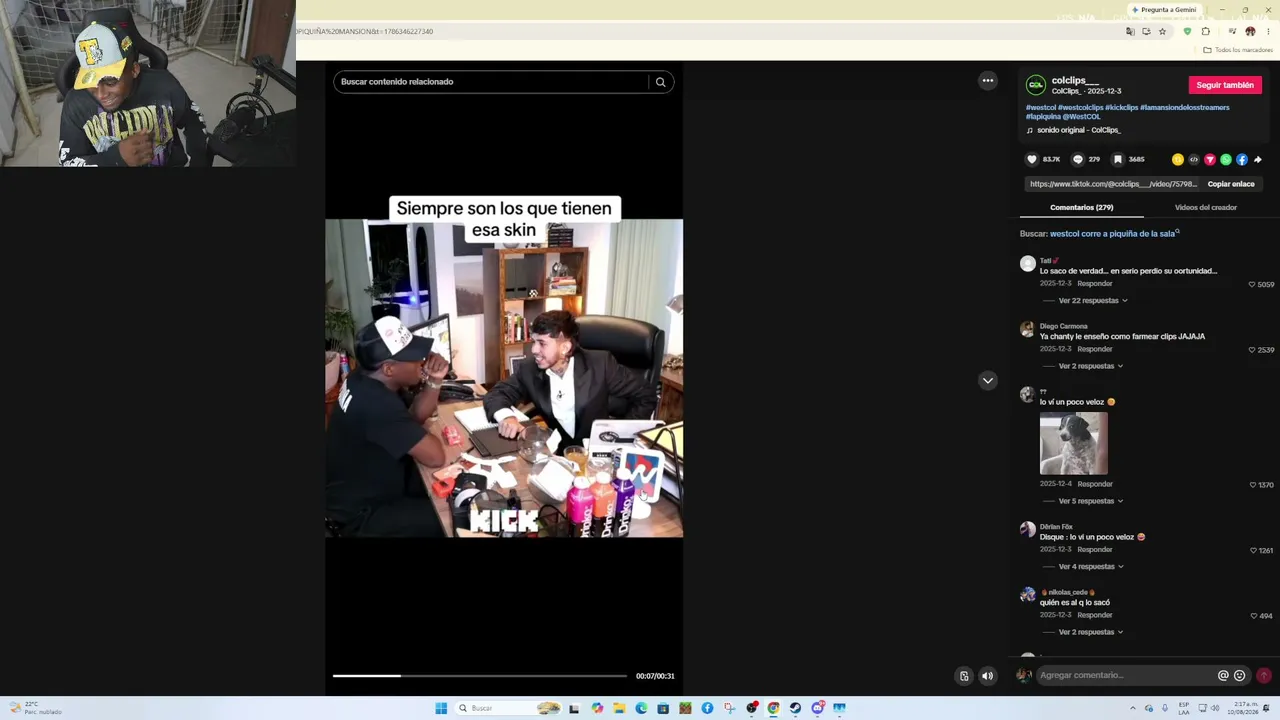Expand 'Ver 5 respuestas' replies
1280x720 pixels.
1091,501
